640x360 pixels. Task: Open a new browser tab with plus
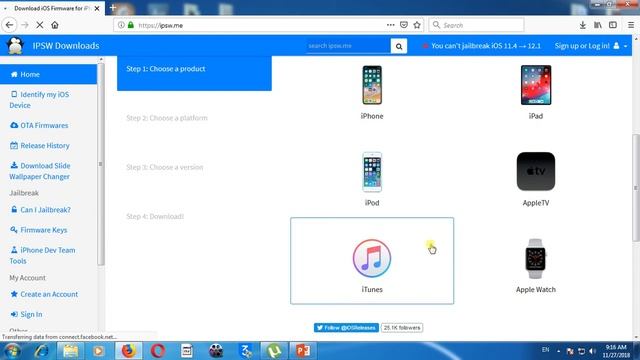[113, 7]
